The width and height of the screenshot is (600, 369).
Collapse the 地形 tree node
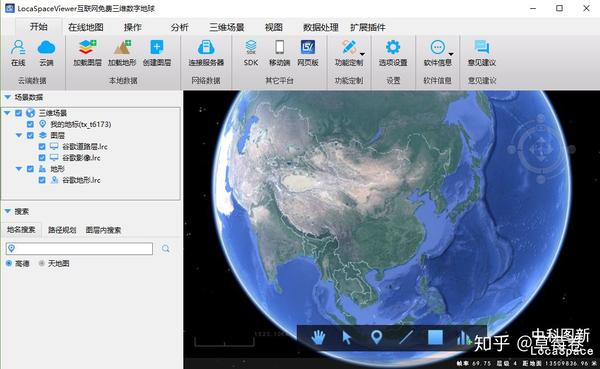click(x=19, y=169)
